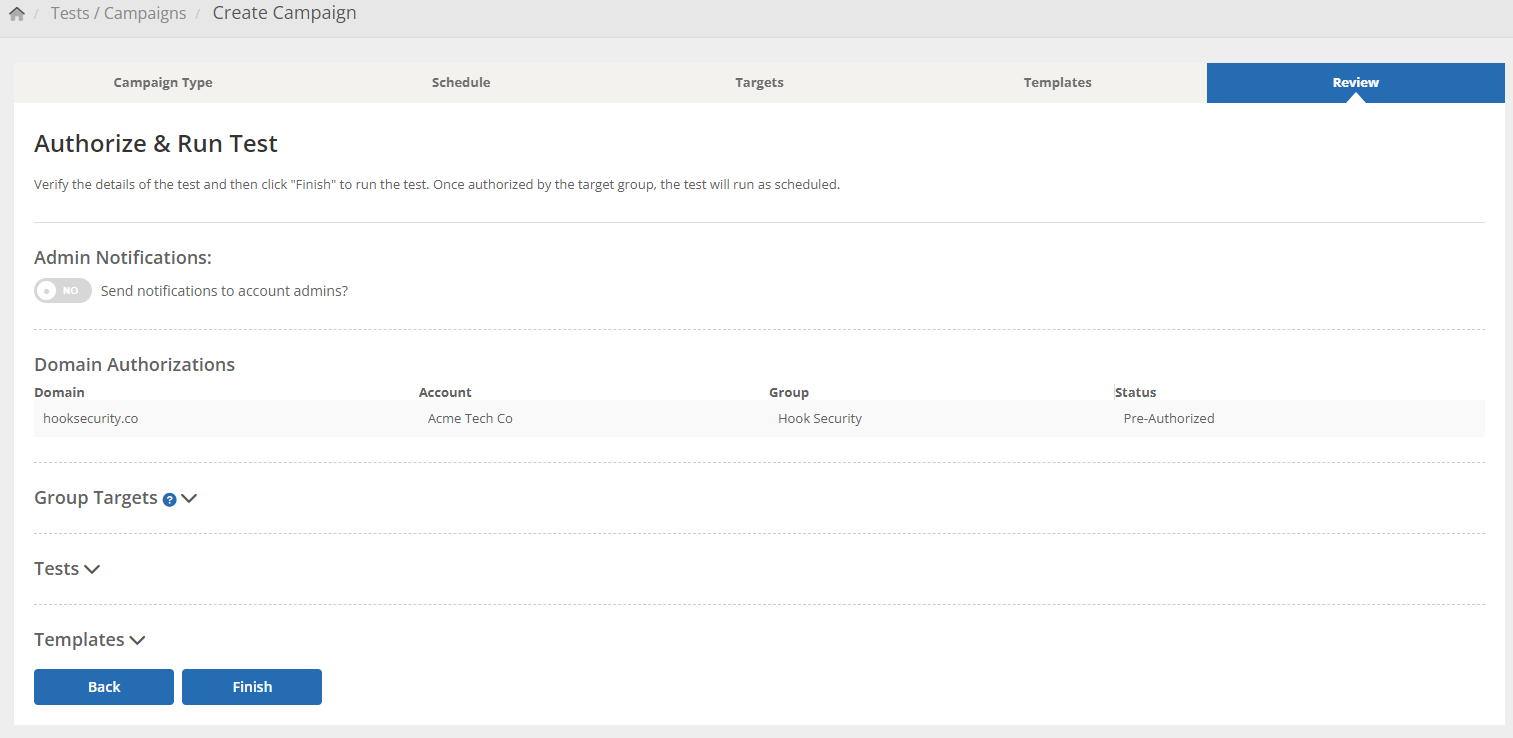Screen dimensions: 1513x738
Task: Switch to the Templates step tab
Action: (1058, 83)
